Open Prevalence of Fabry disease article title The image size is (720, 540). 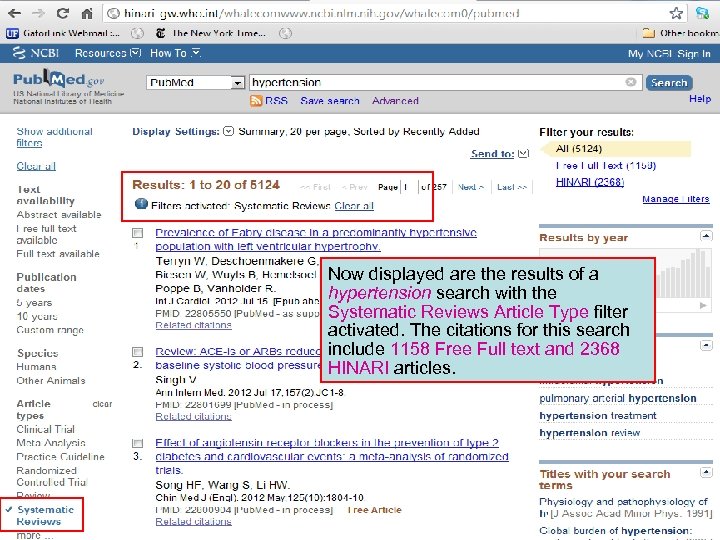coord(316,239)
